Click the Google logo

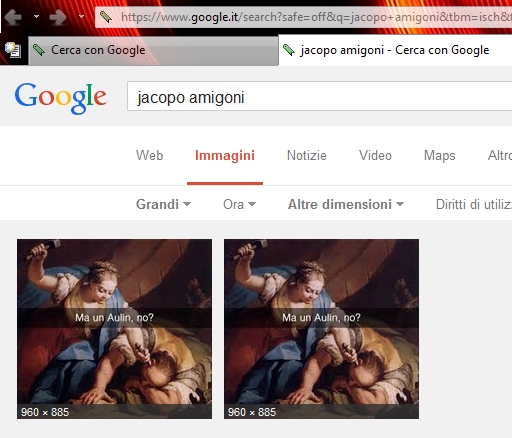point(60,98)
